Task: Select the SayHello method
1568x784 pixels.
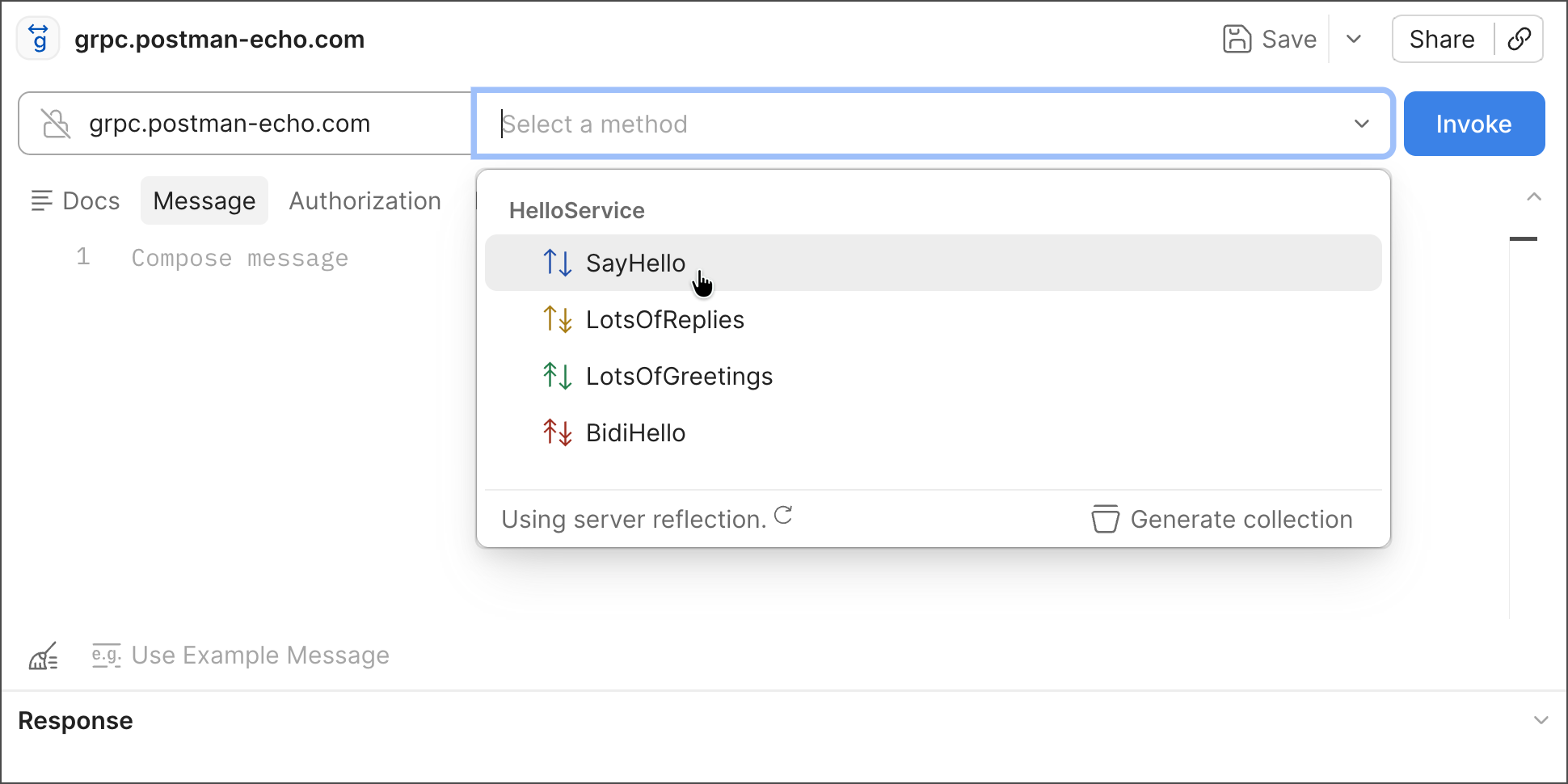Action: (934, 263)
